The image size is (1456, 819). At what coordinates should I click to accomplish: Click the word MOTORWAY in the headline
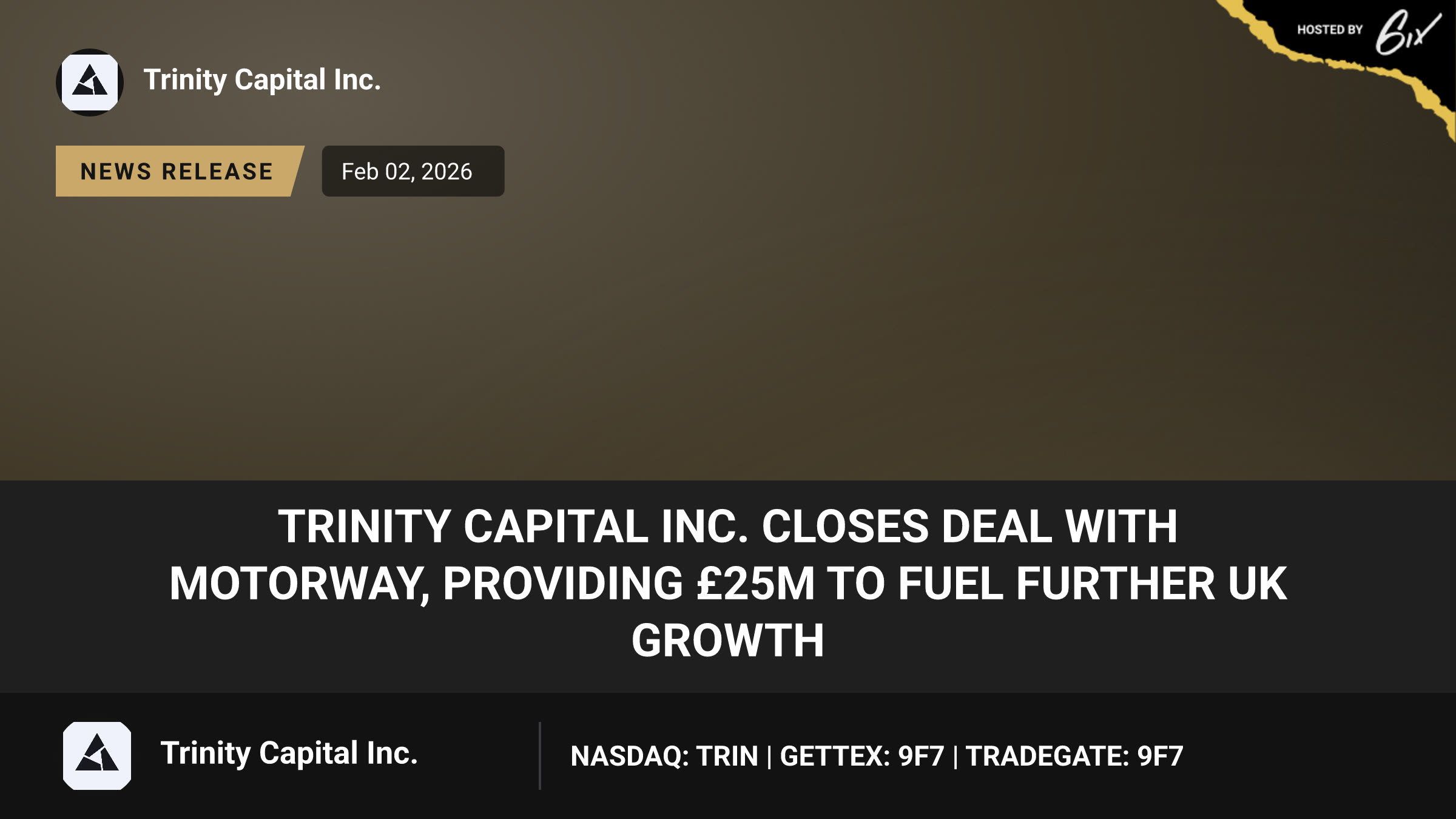click(x=297, y=585)
